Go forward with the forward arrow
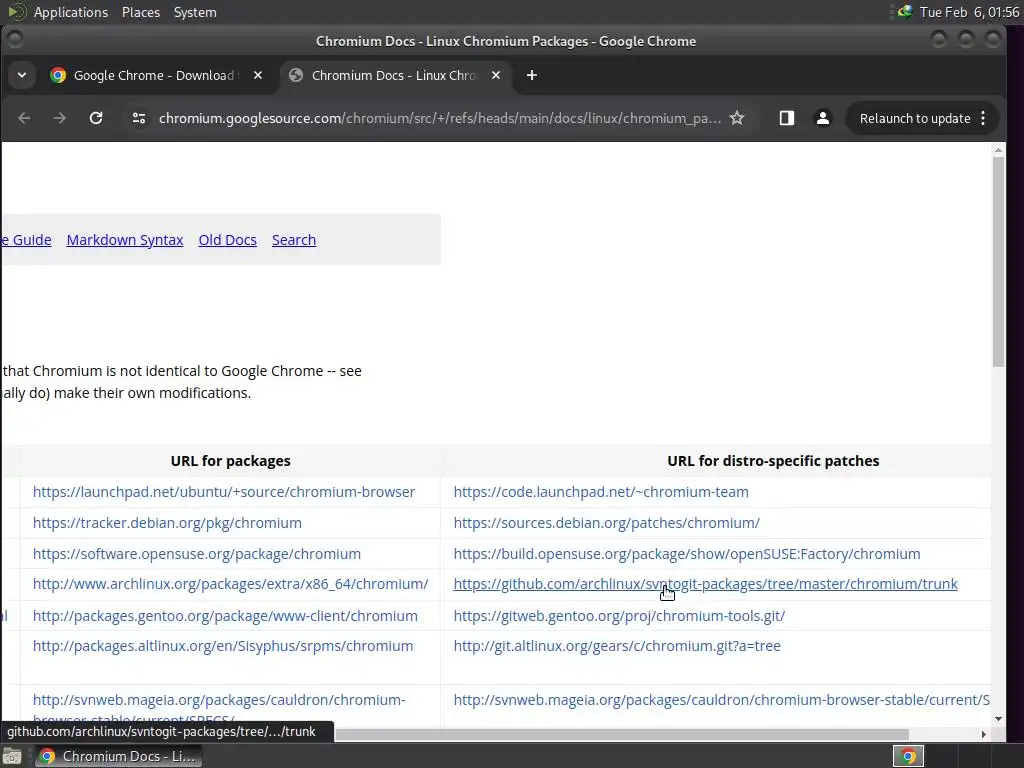Viewport: 1024px width, 768px height. click(59, 118)
